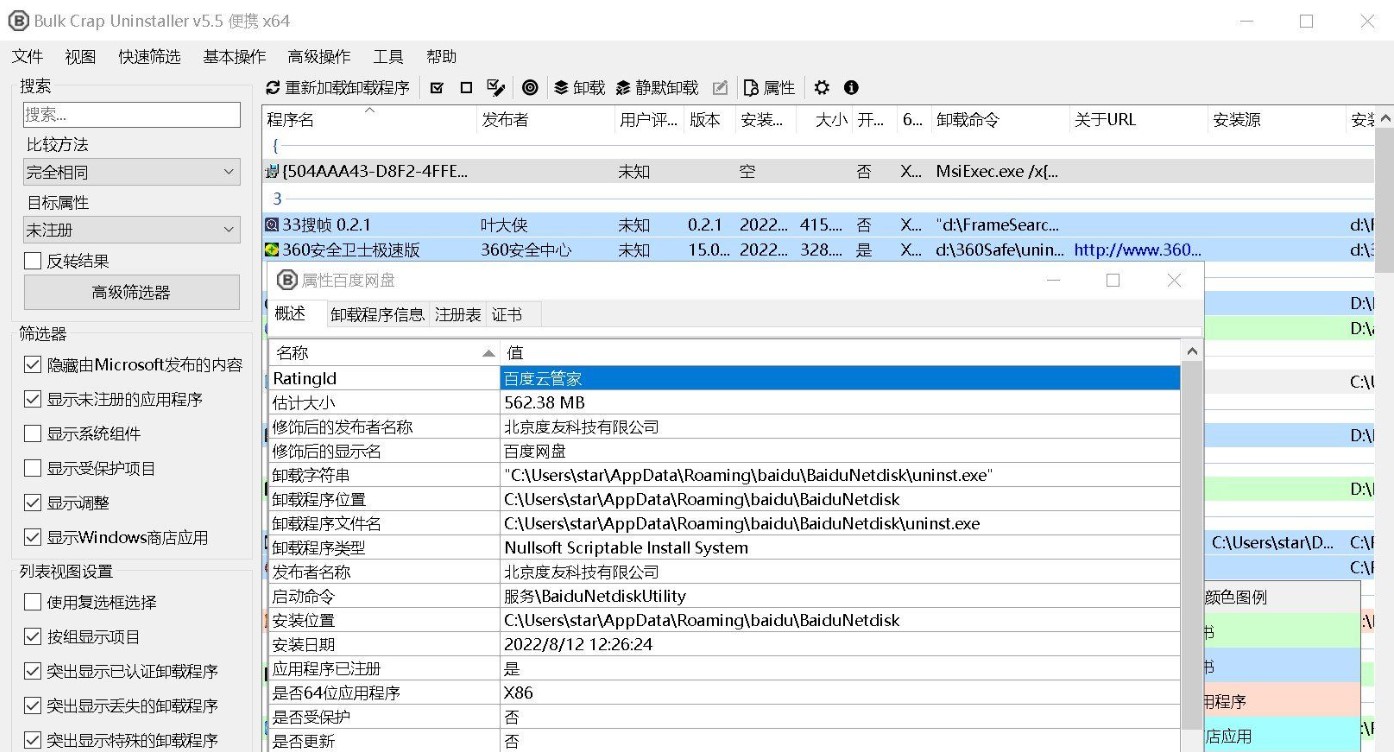Open 属性 properties from the toolbar
Screen dimensions: 1394x752
[x=770, y=88]
